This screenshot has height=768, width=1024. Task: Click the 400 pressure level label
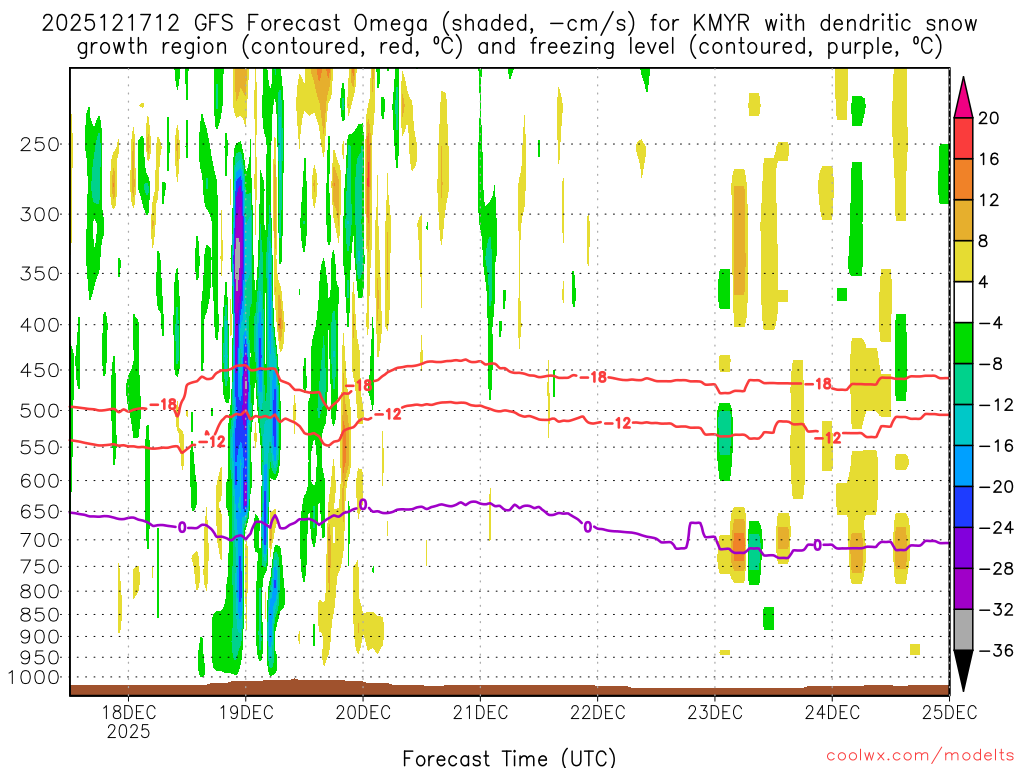click(x=40, y=325)
